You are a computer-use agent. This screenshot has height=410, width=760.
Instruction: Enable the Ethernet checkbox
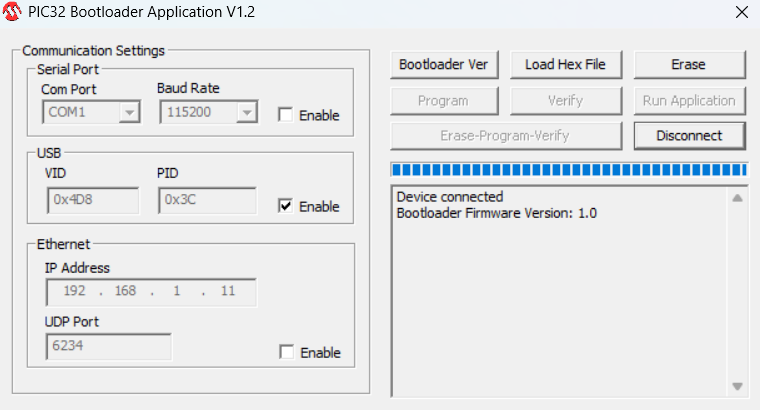(286, 352)
